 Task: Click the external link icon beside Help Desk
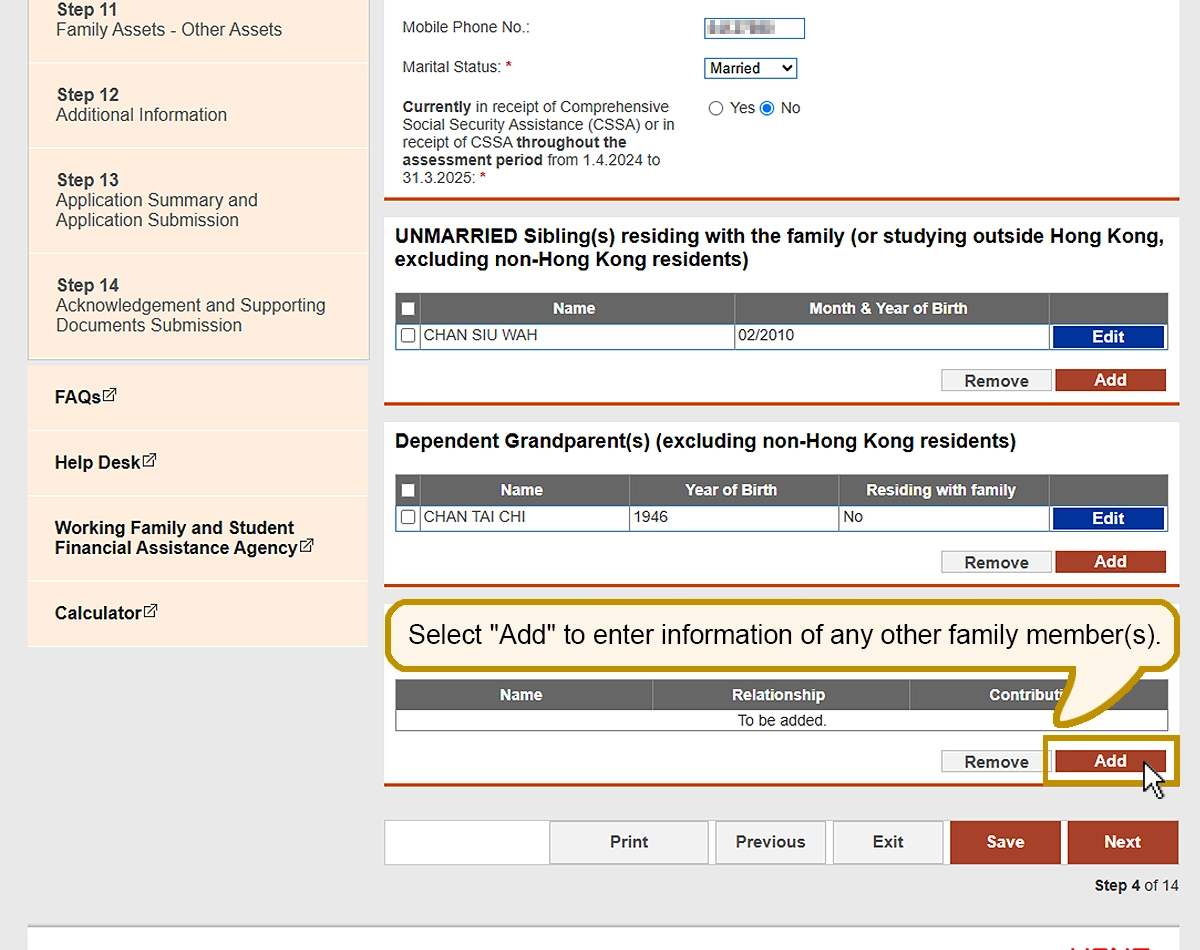[149, 461]
